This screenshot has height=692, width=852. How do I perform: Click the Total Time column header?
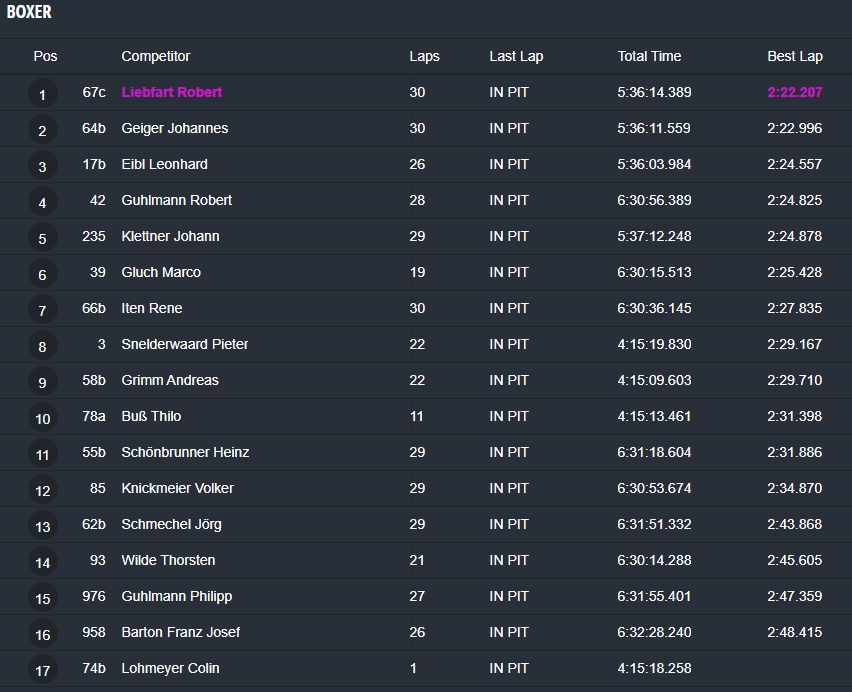(649, 56)
